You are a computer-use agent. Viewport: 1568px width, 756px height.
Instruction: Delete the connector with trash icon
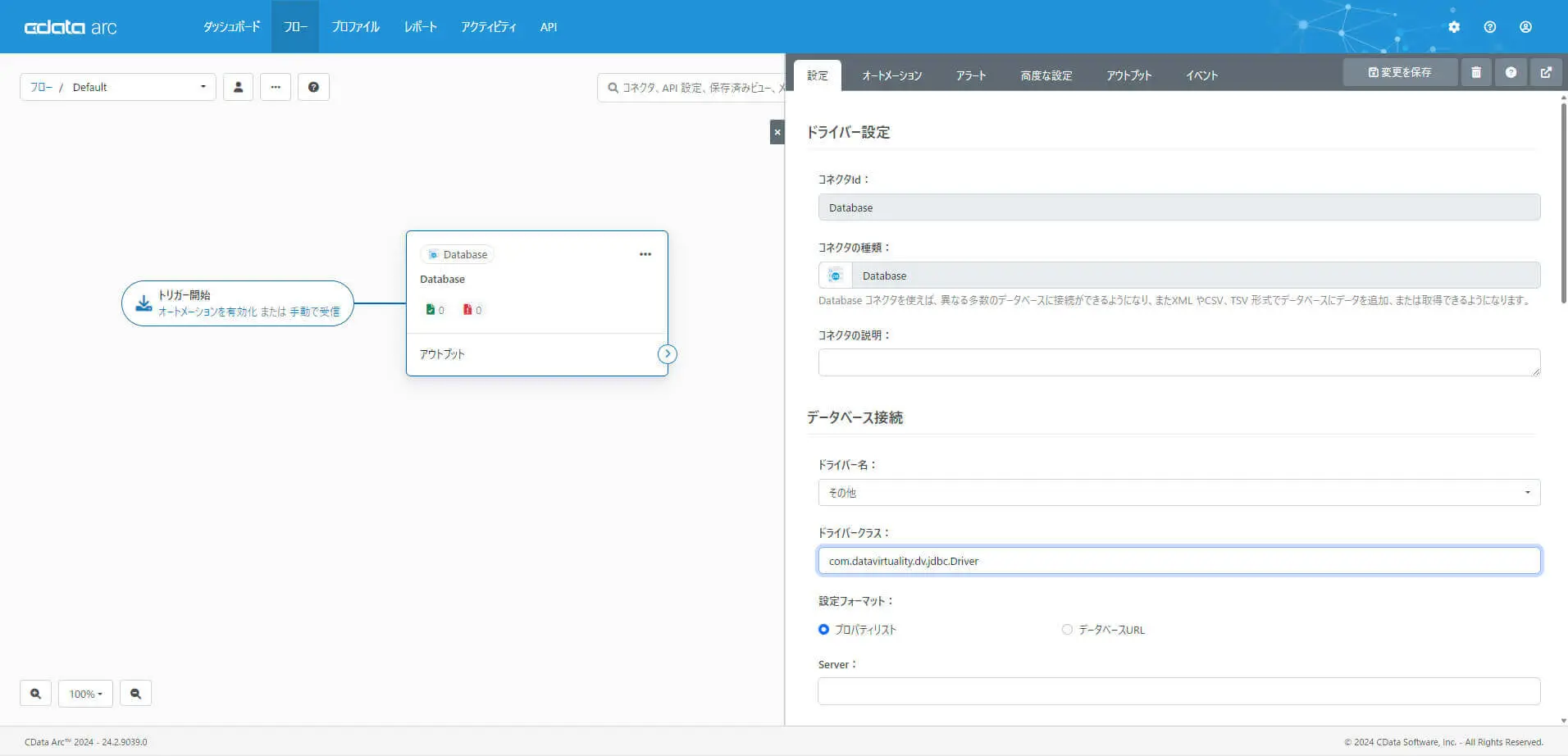click(x=1476, y=72)
